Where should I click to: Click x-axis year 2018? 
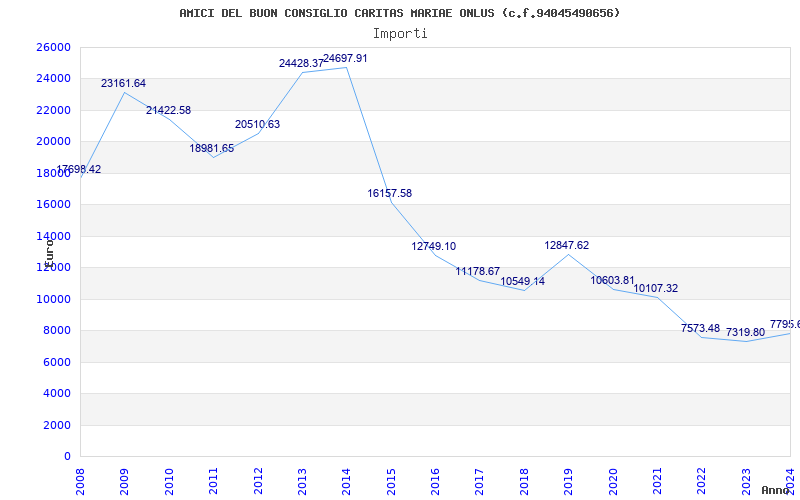coord(524,481)
